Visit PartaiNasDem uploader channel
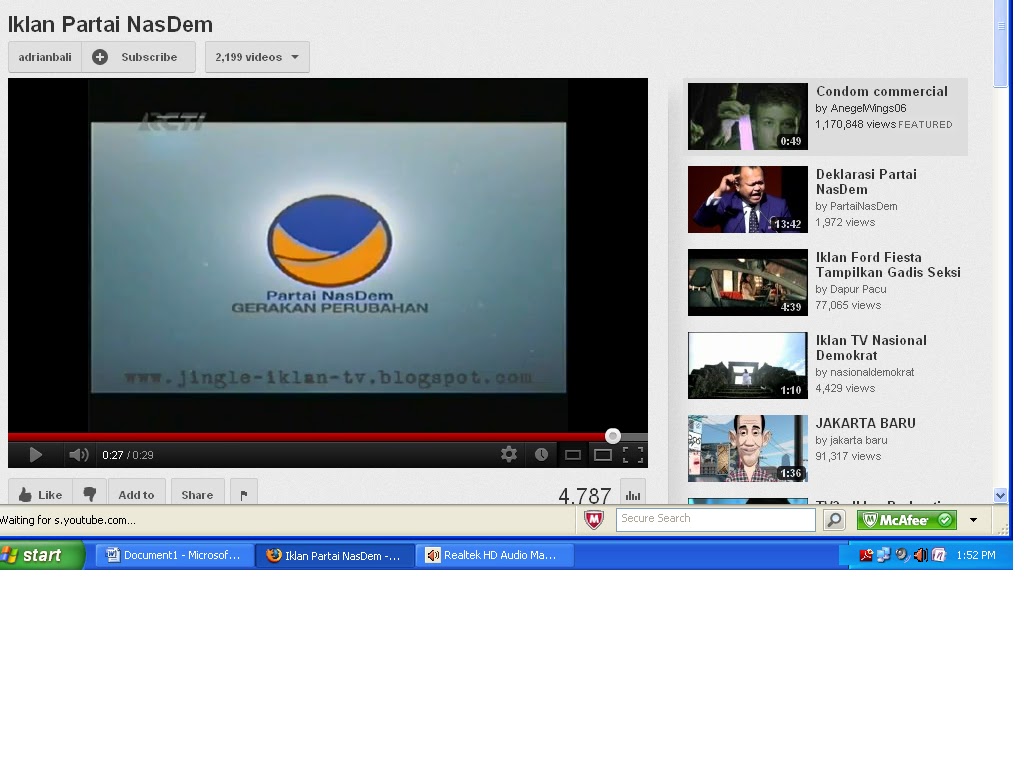This screenshot has width=1024, height=768. pyautogui.click(x=863, y=206)
